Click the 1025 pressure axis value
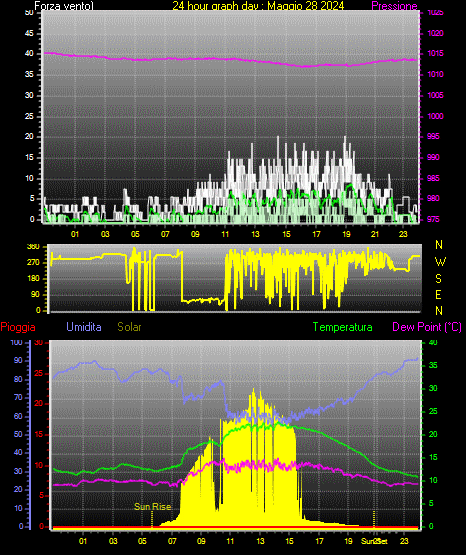 tap(435, 12)
